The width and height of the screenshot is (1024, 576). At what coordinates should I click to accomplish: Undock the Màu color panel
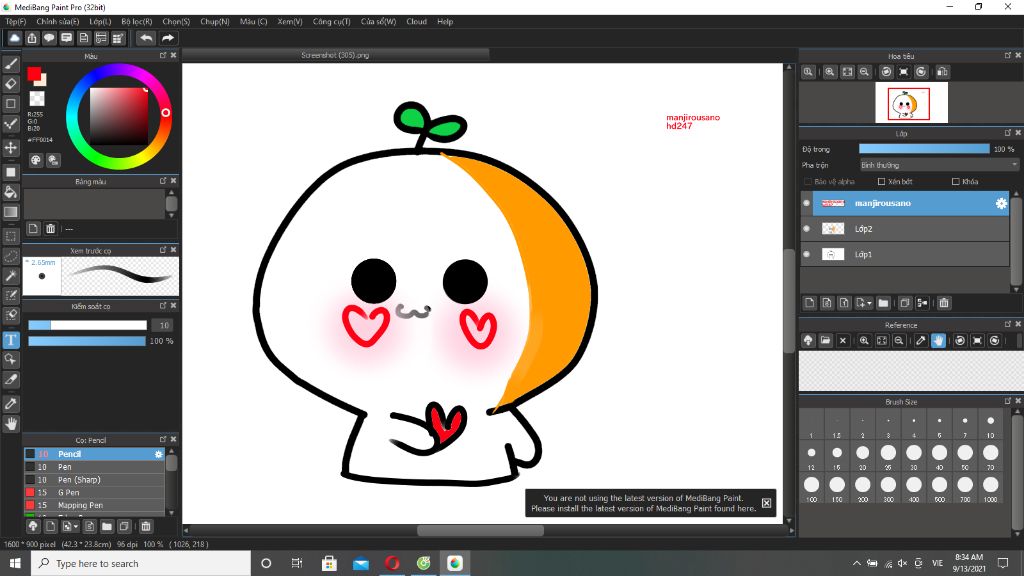point(163,56)
